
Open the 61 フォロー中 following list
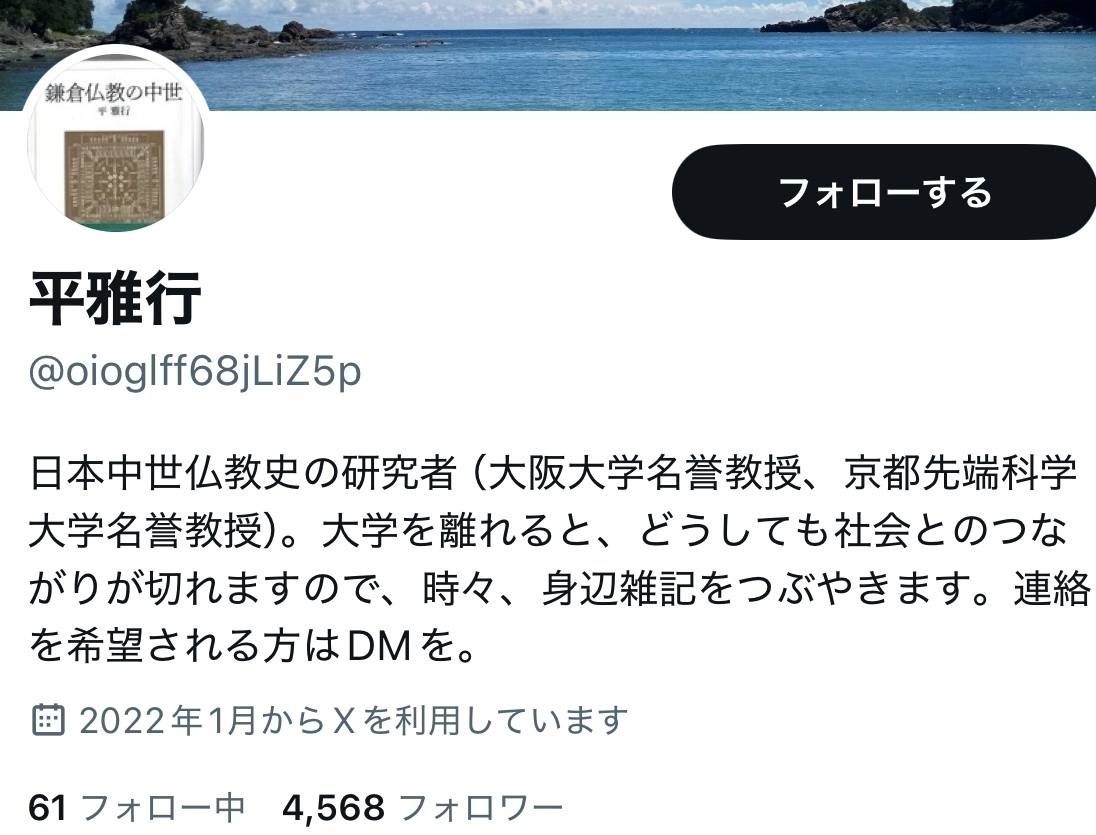coord(136,808)
